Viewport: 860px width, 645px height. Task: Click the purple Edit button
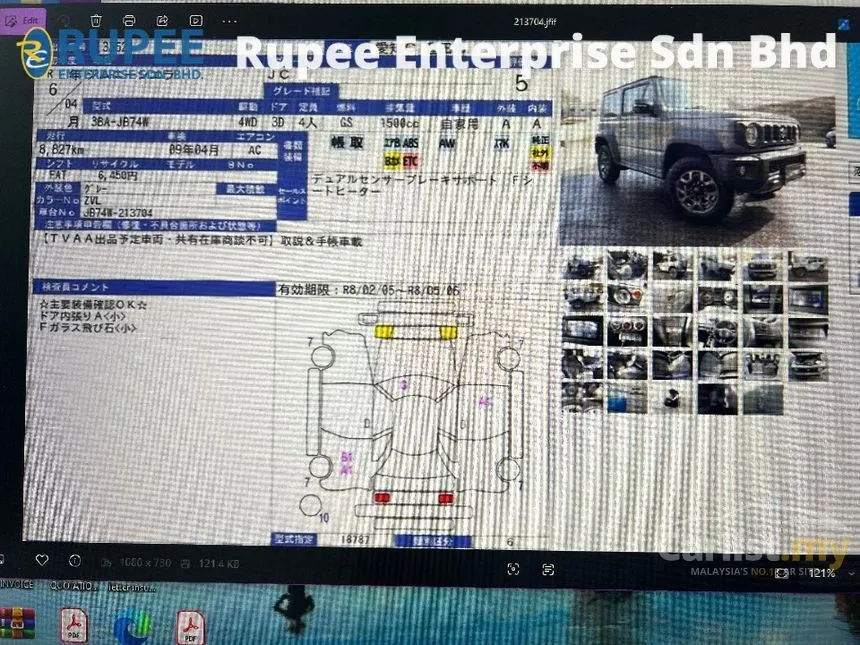point(21,21)
